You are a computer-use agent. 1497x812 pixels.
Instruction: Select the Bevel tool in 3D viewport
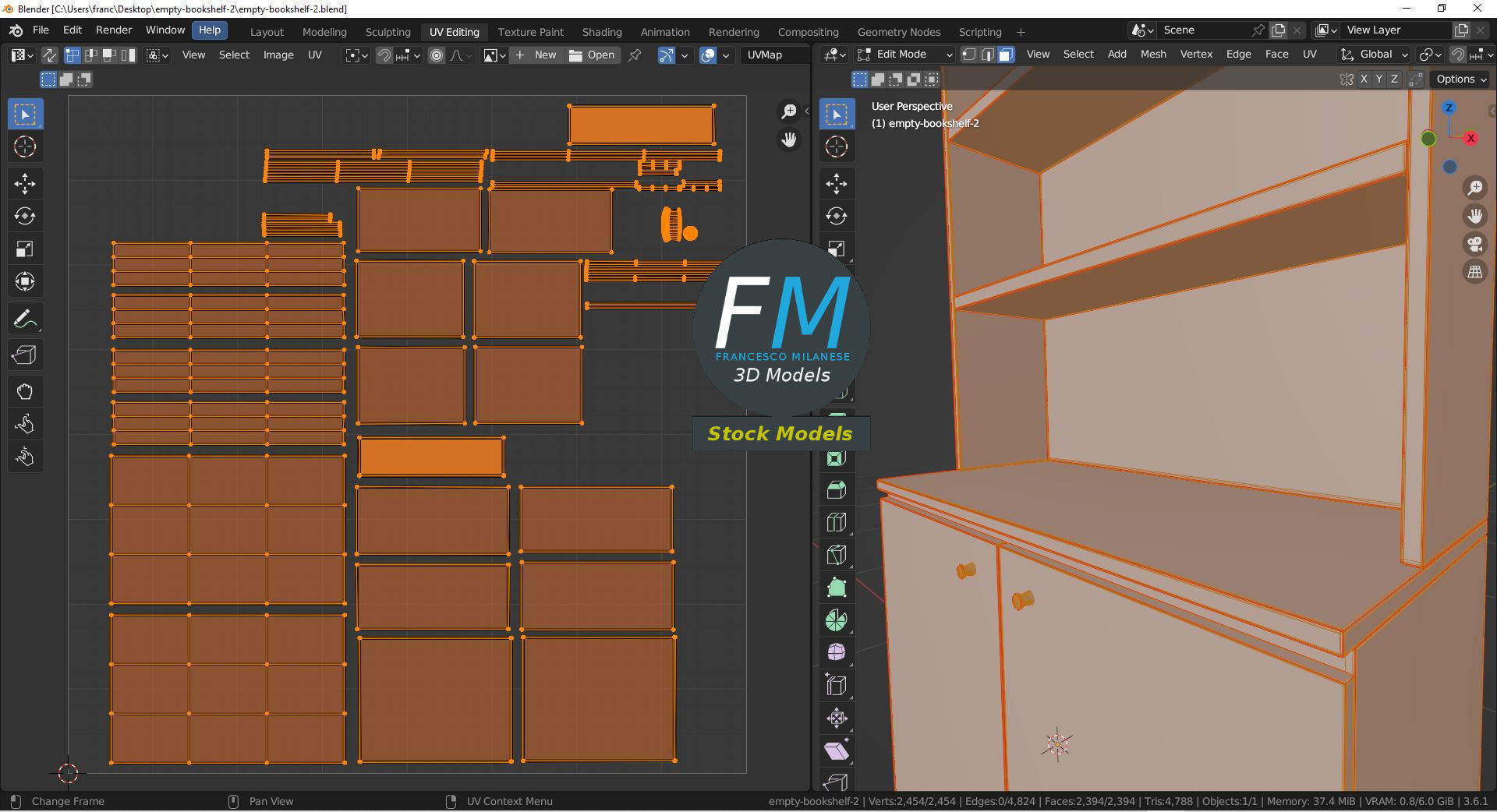[837, 490]
